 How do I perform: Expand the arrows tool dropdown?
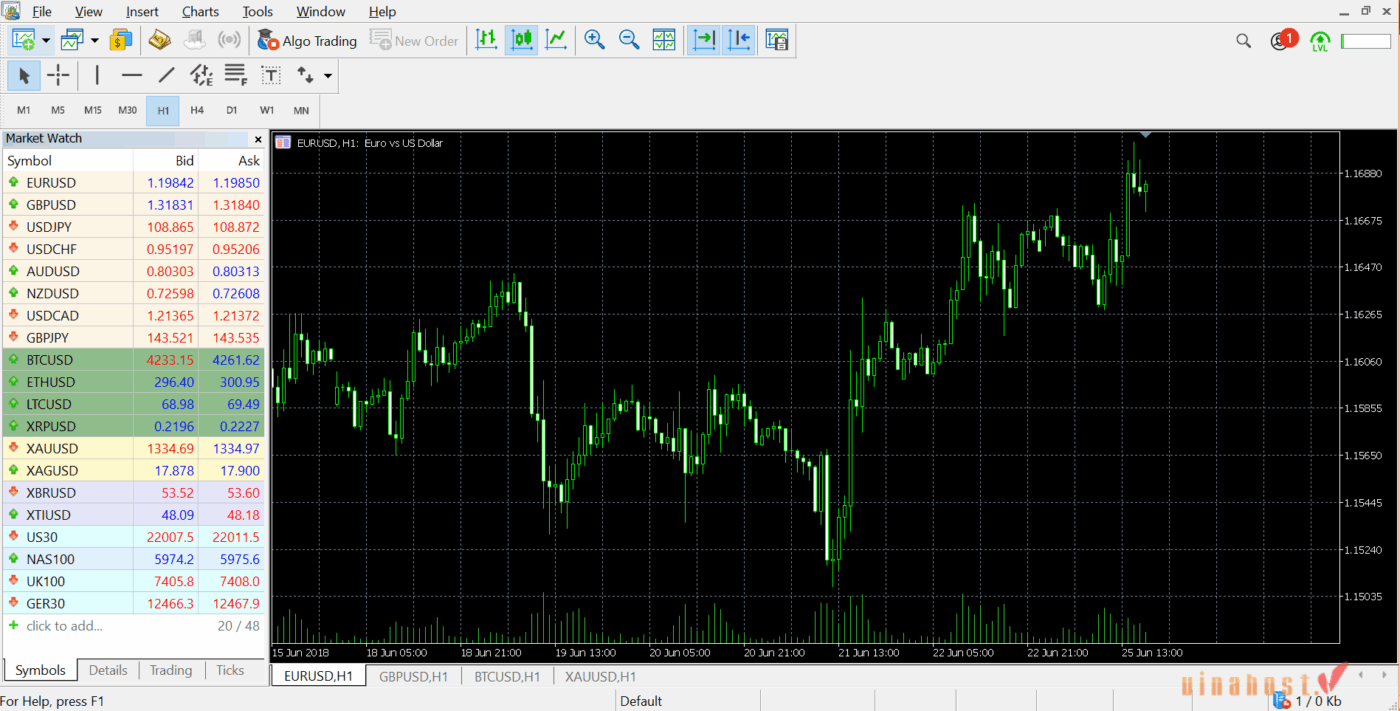click(x=327, y=75)
